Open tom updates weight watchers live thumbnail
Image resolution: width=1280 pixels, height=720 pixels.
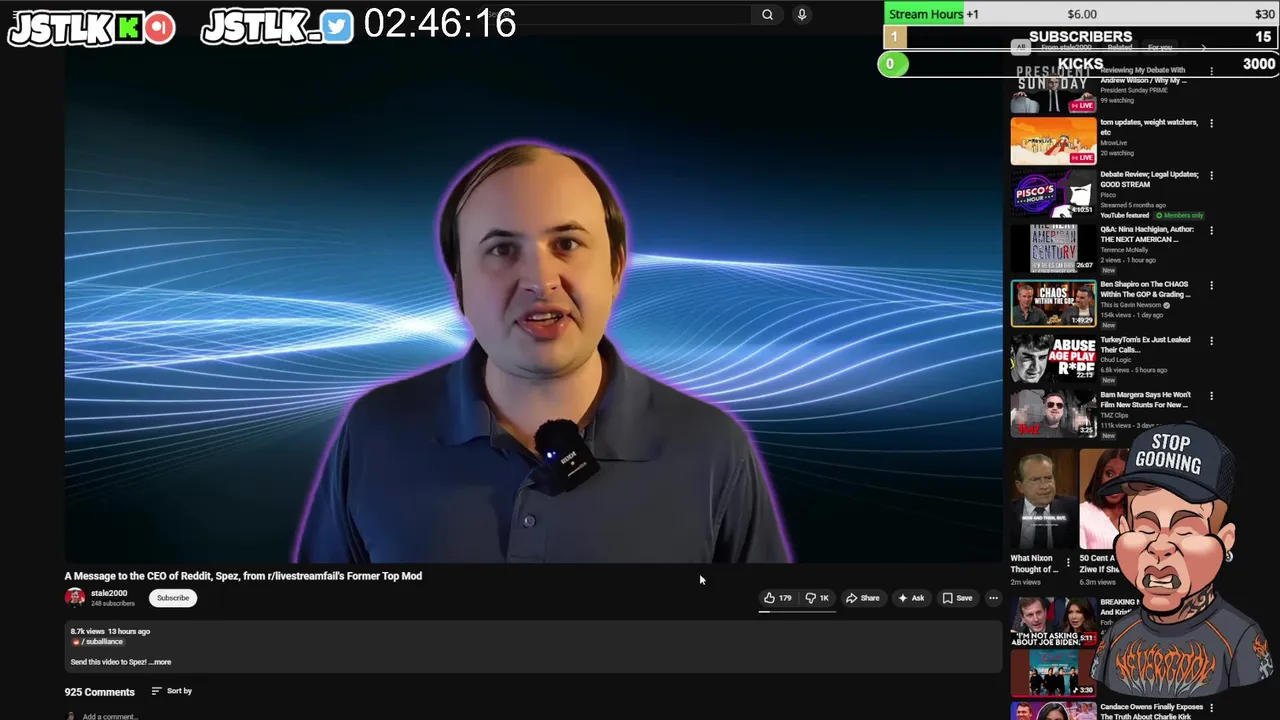pyautogui.click(x=1053, y=141)
